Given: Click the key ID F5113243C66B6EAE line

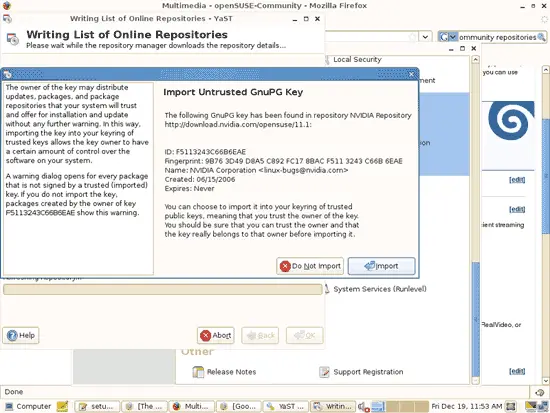Looking at the screenshot, I should pyautogui.click(x=205, y=152).
